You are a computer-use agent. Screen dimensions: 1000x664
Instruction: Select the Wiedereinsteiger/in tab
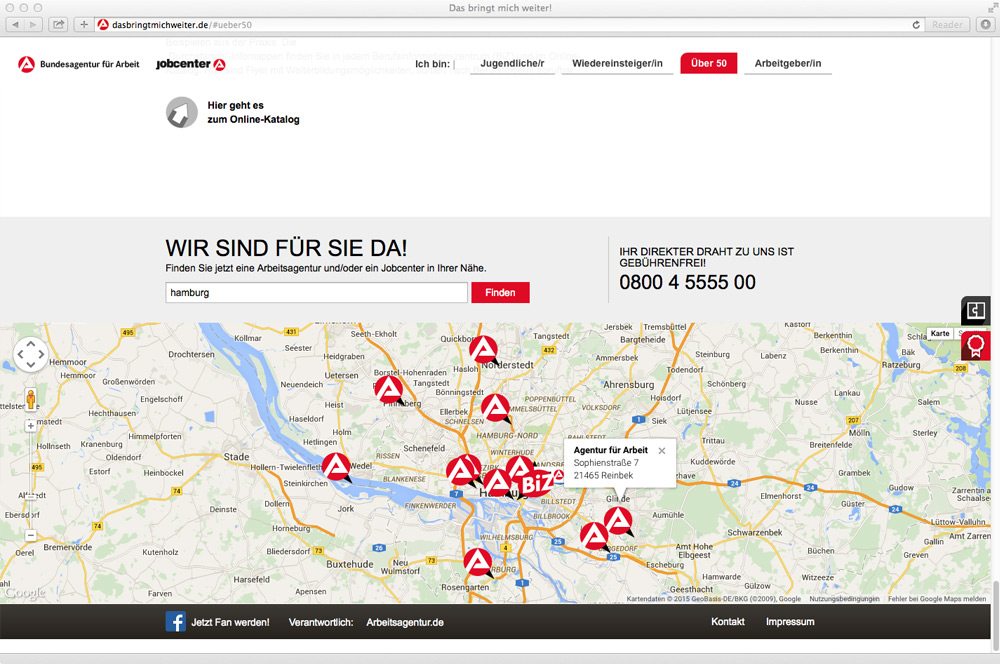tap(617, 64)
